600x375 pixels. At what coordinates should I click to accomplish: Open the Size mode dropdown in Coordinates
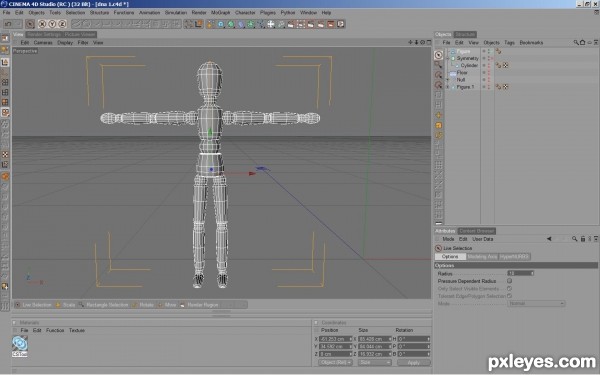click(375, 362)
